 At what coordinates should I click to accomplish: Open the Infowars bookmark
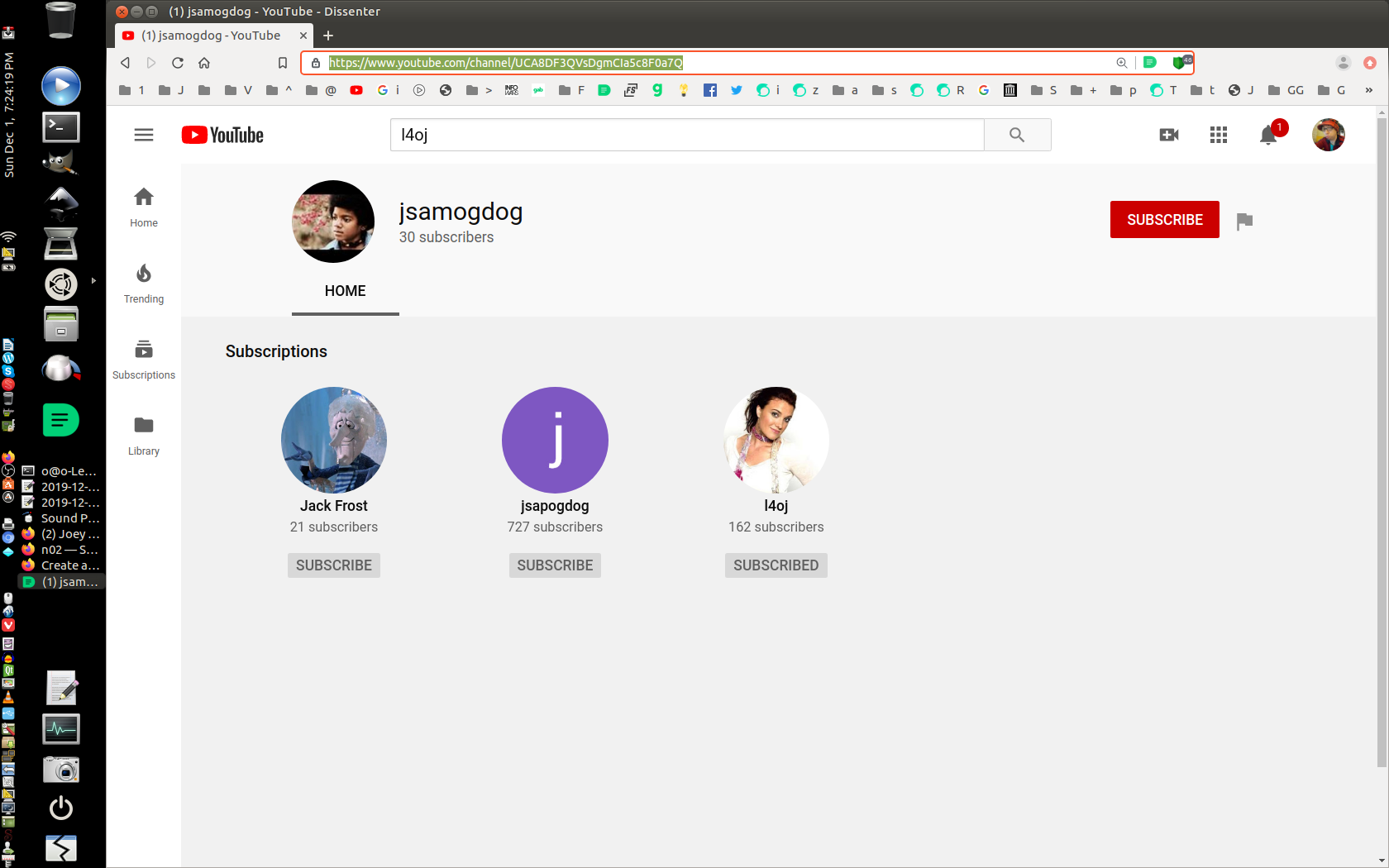tap(512, 90)
